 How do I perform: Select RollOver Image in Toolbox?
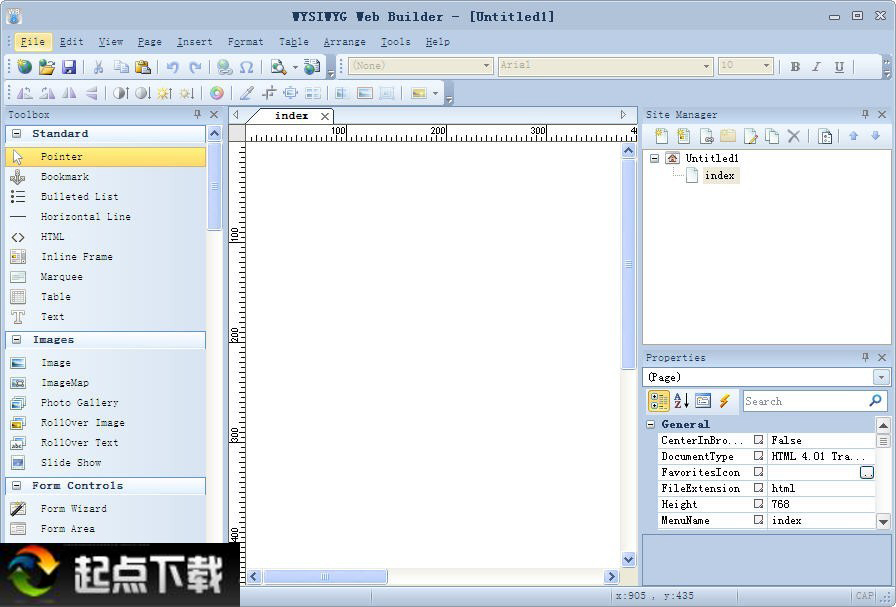click(106, 422)
